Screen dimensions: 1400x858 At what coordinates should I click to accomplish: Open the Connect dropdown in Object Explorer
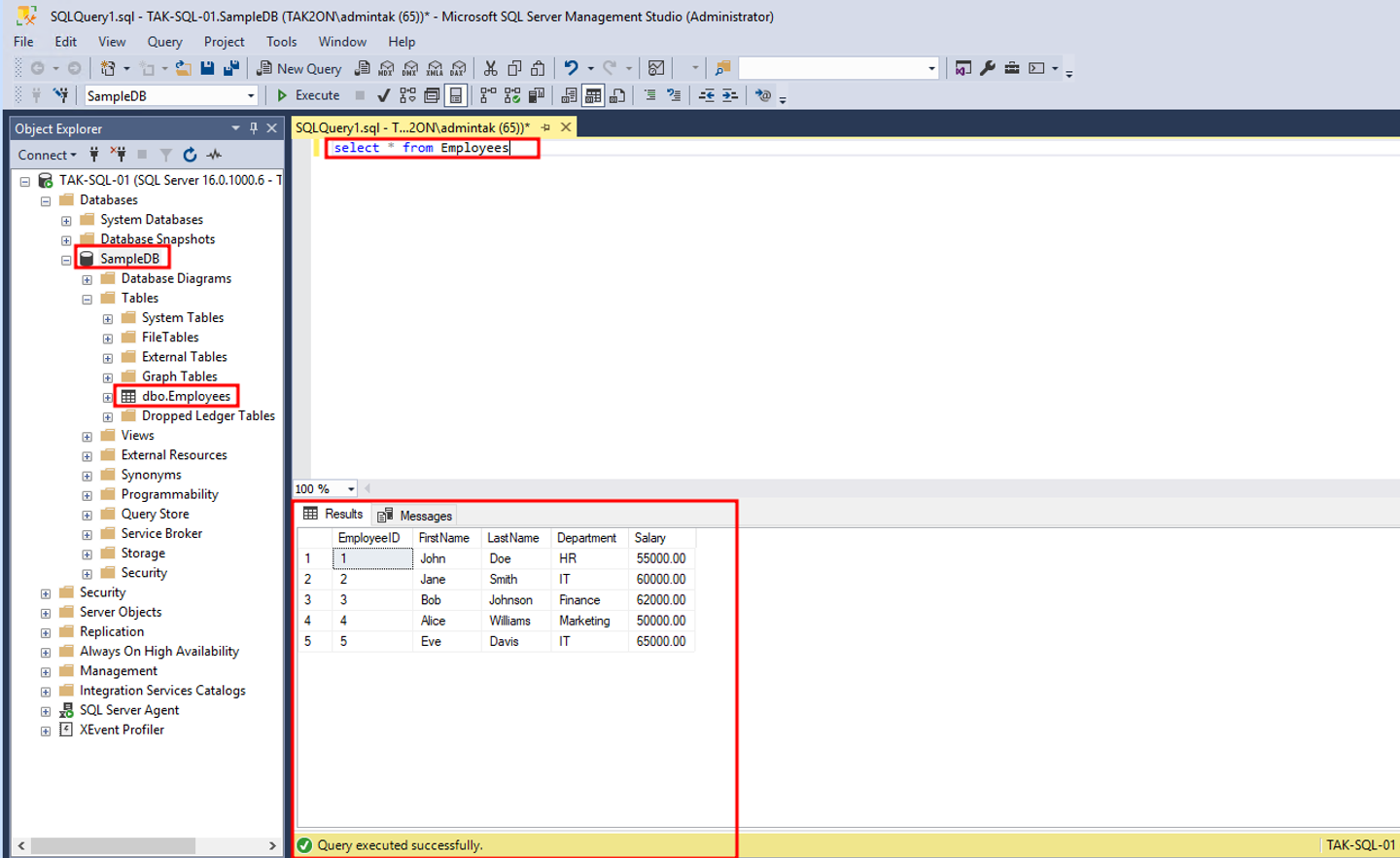coord(47,155)
